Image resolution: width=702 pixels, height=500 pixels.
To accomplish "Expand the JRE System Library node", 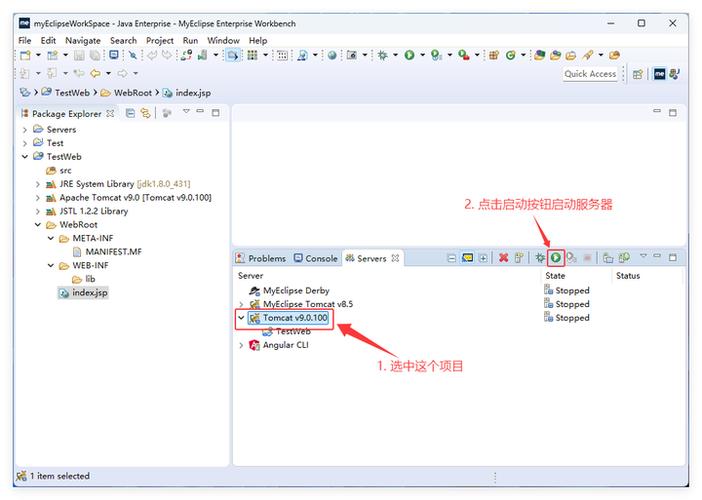I will (x=39, y=184).
